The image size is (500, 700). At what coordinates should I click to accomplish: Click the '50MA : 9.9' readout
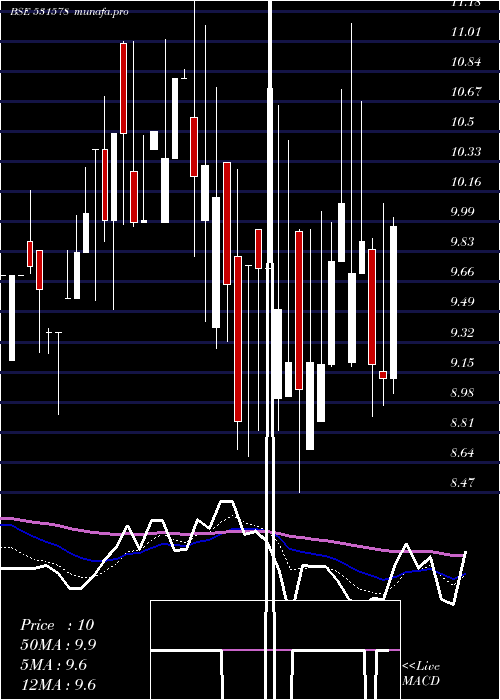pyautogui.click(x=58, y=645)
